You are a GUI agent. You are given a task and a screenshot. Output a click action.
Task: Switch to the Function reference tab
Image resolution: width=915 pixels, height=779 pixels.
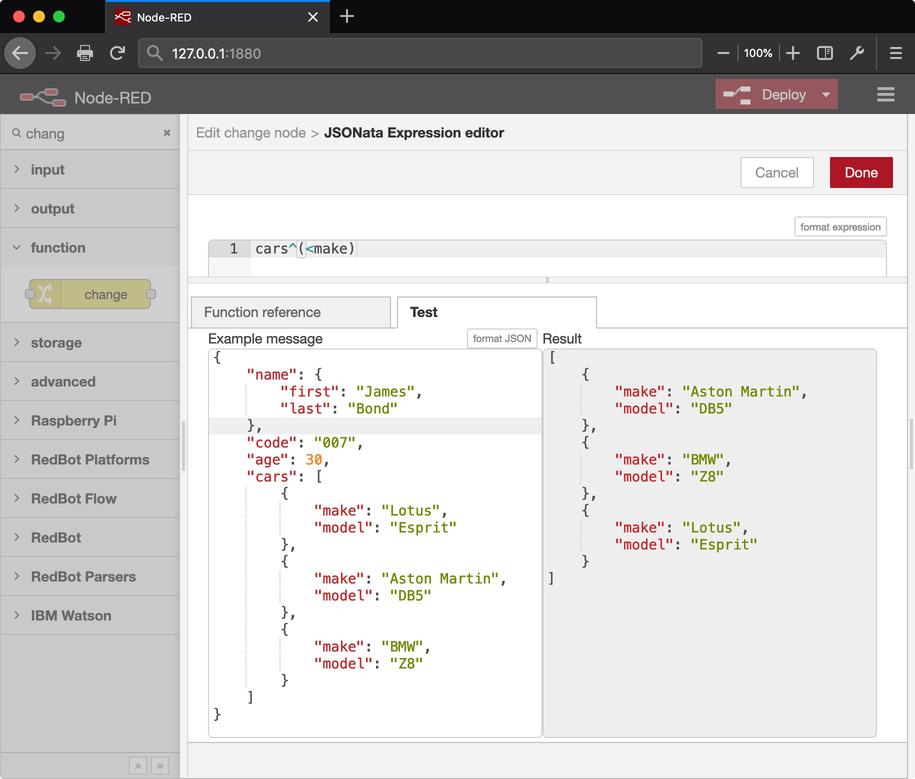(291, 312)
